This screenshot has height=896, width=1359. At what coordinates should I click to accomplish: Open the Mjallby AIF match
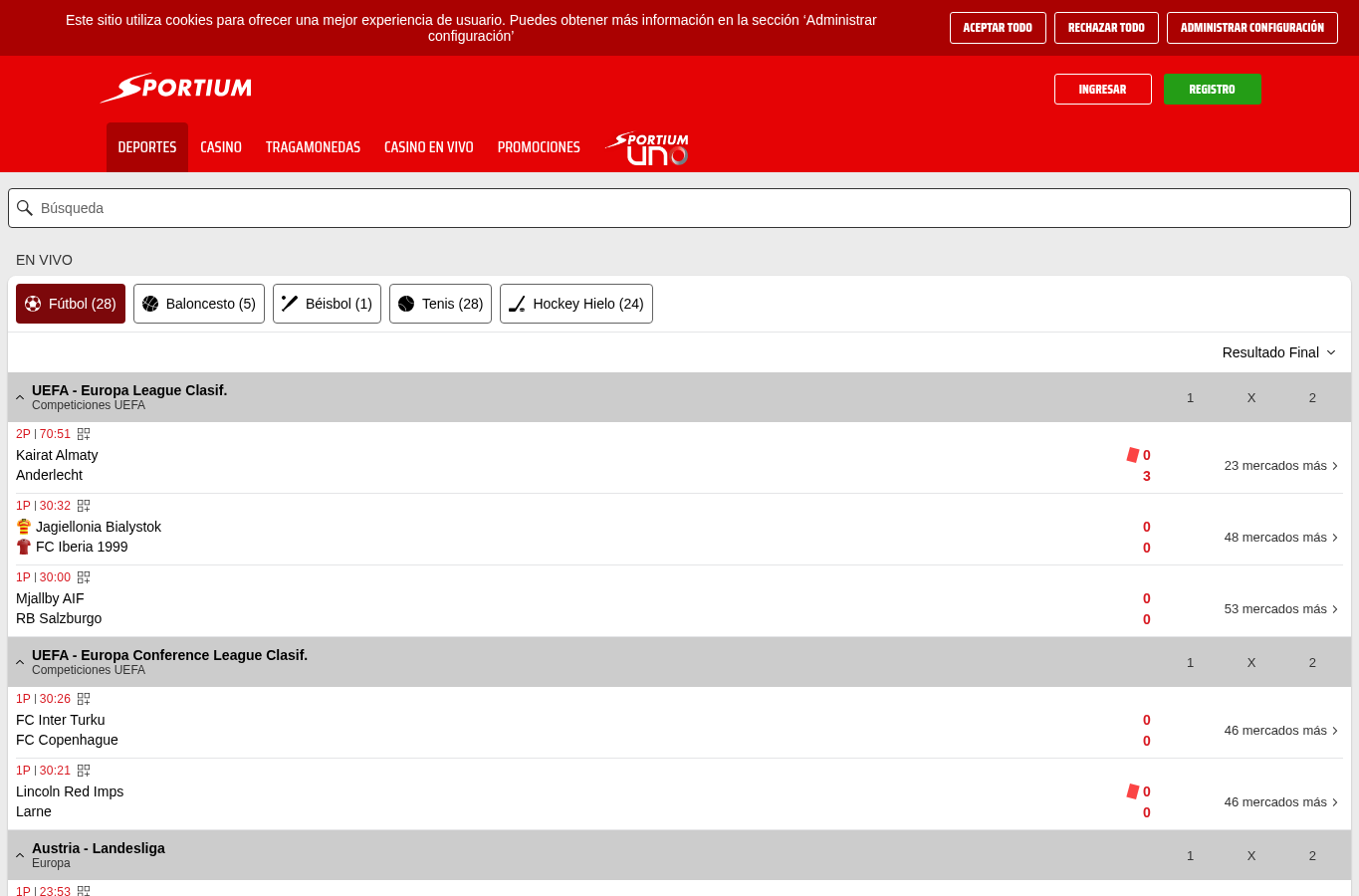click(50, 598)
